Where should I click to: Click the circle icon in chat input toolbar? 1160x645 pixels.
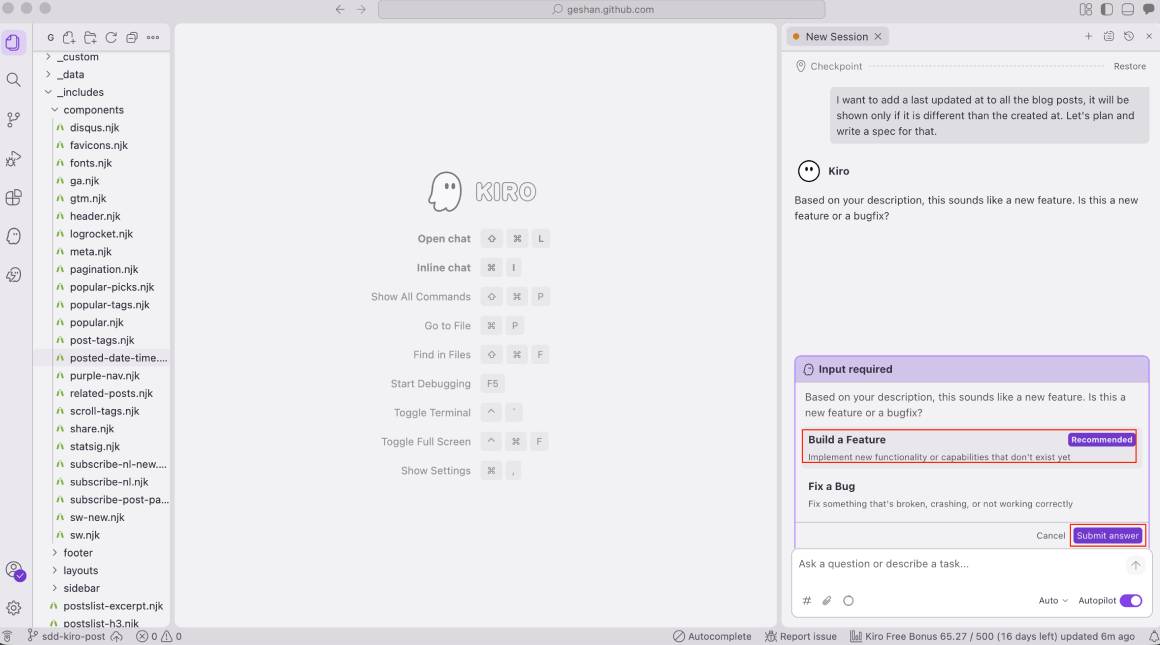849,601
